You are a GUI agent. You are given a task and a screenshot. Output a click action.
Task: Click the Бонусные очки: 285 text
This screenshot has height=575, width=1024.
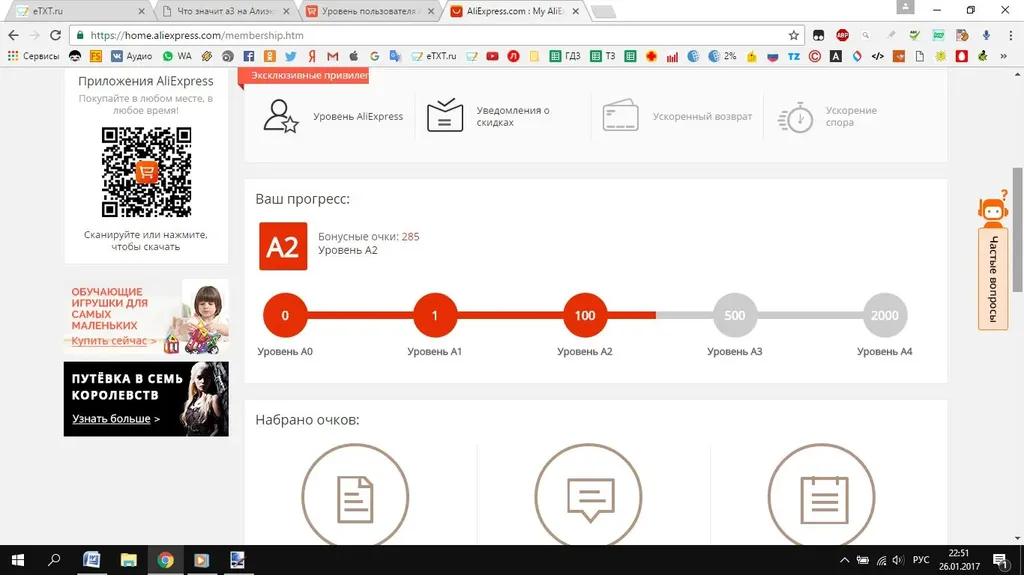[x=368, y=237]
